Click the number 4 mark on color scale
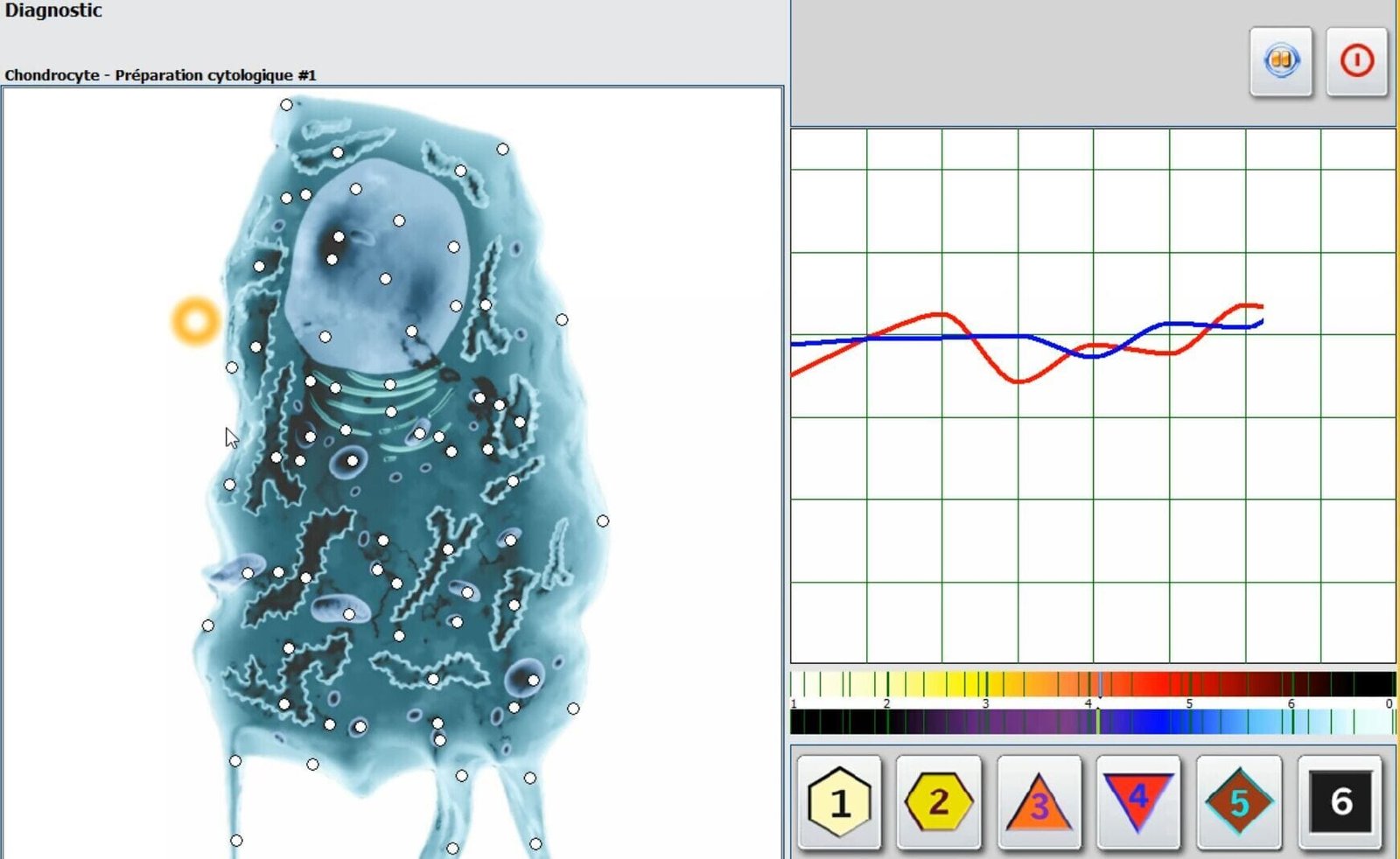 coord(1088,703)
